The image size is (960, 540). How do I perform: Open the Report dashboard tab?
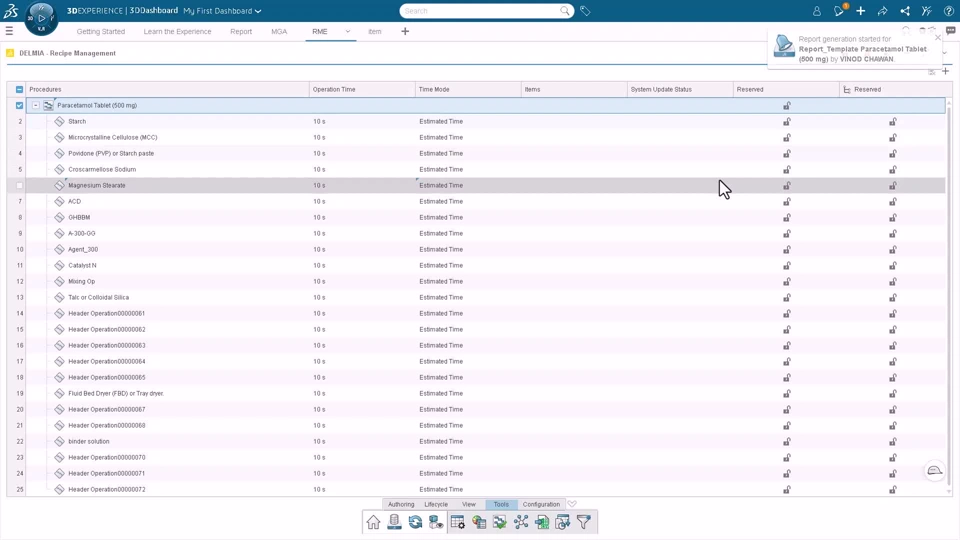241,31
